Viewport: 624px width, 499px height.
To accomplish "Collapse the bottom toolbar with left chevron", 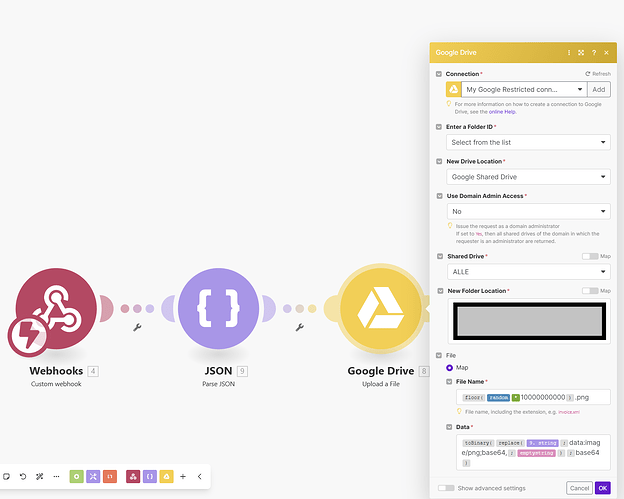I will [199, 476].
